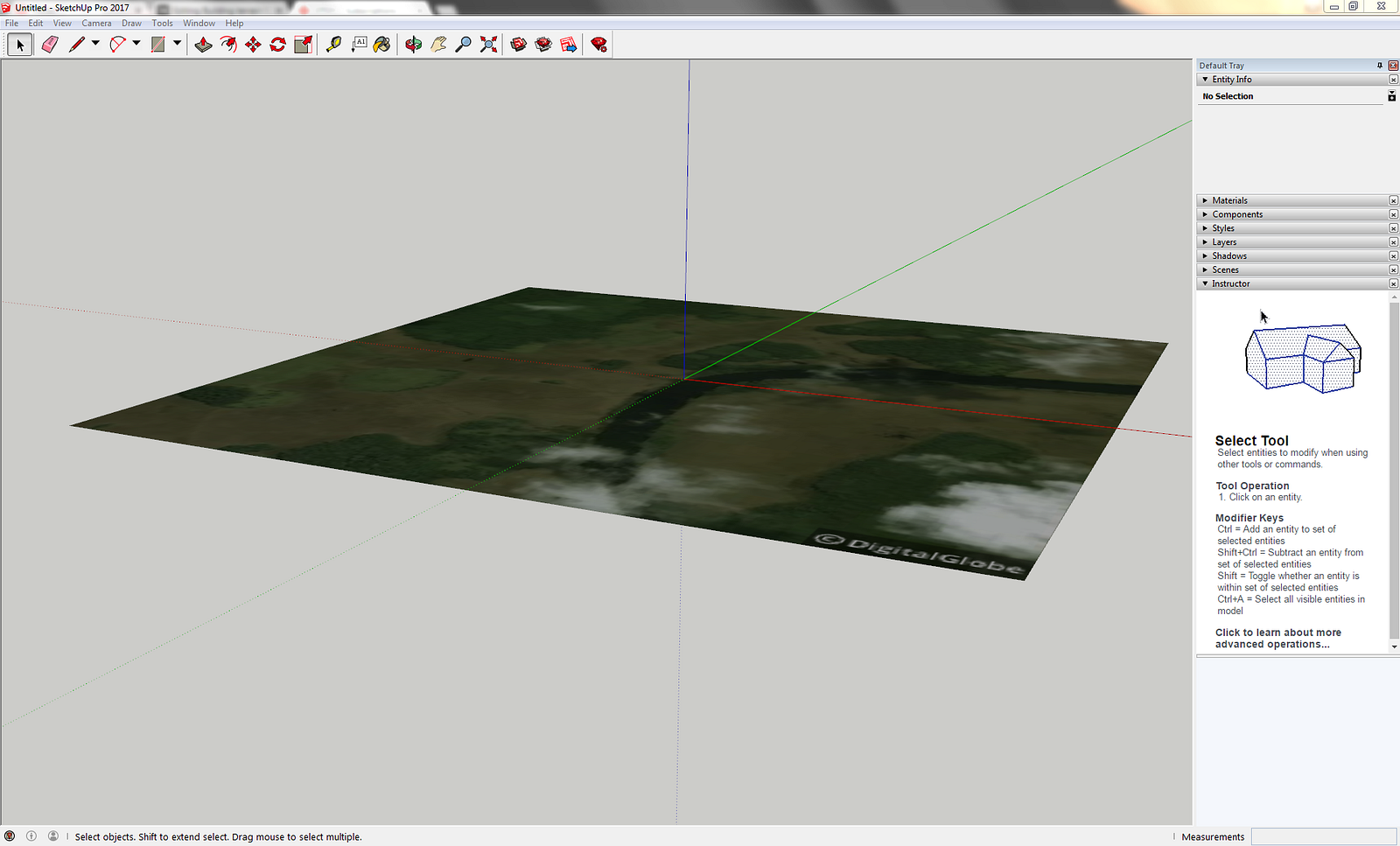Click the credits info status icon

(x=31, y=836)
